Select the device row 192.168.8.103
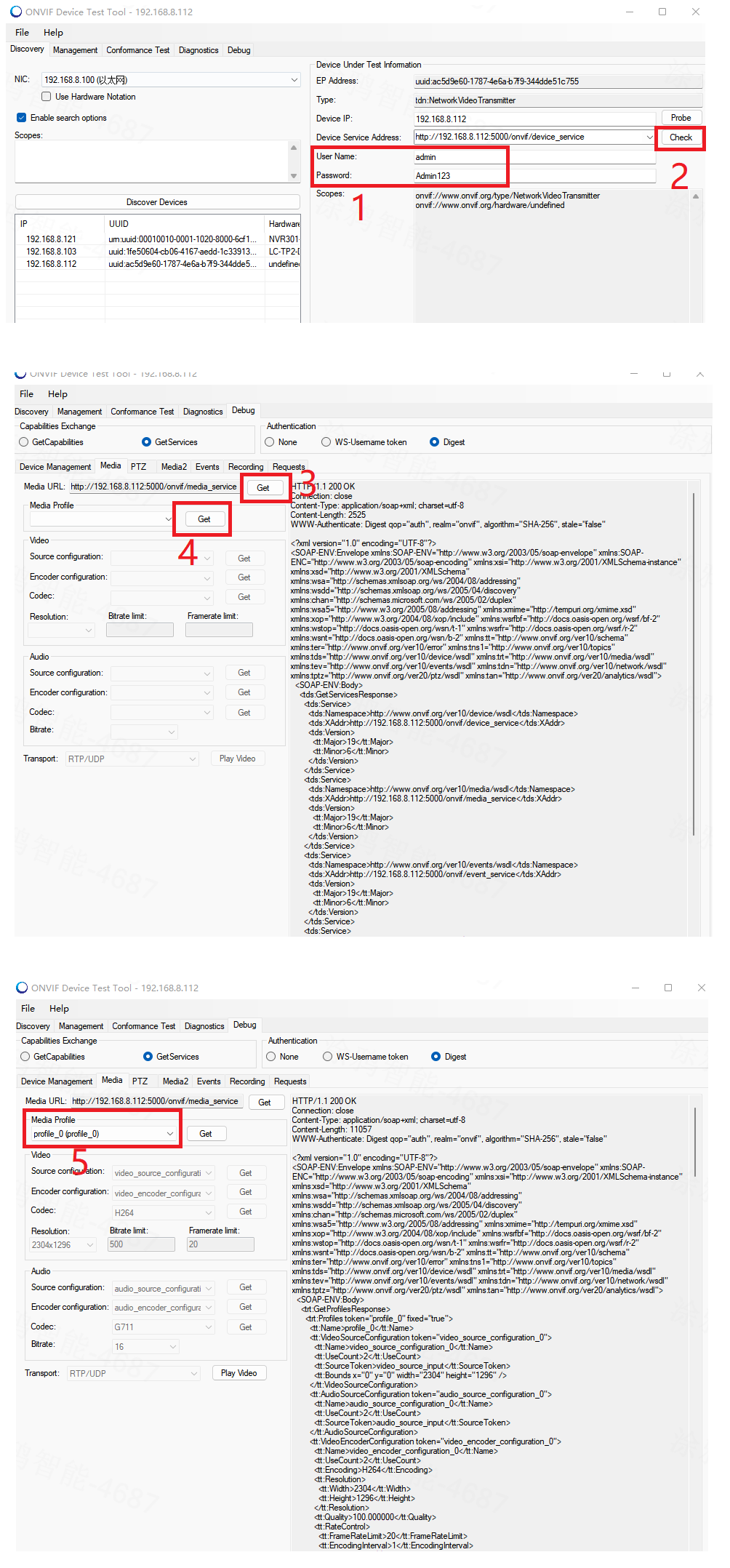The width and height of the screenshot is (730, 1568). 157,252
